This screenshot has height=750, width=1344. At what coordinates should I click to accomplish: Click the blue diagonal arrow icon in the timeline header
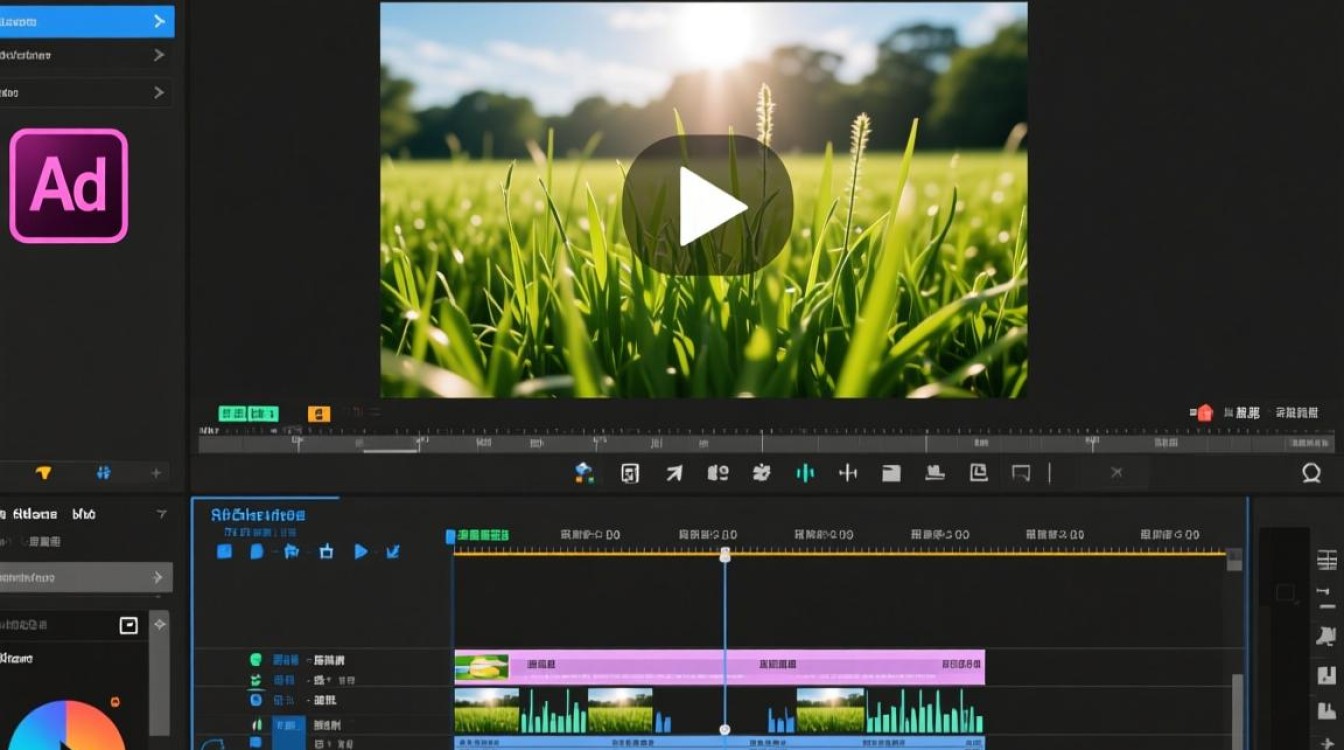point(393,551)
